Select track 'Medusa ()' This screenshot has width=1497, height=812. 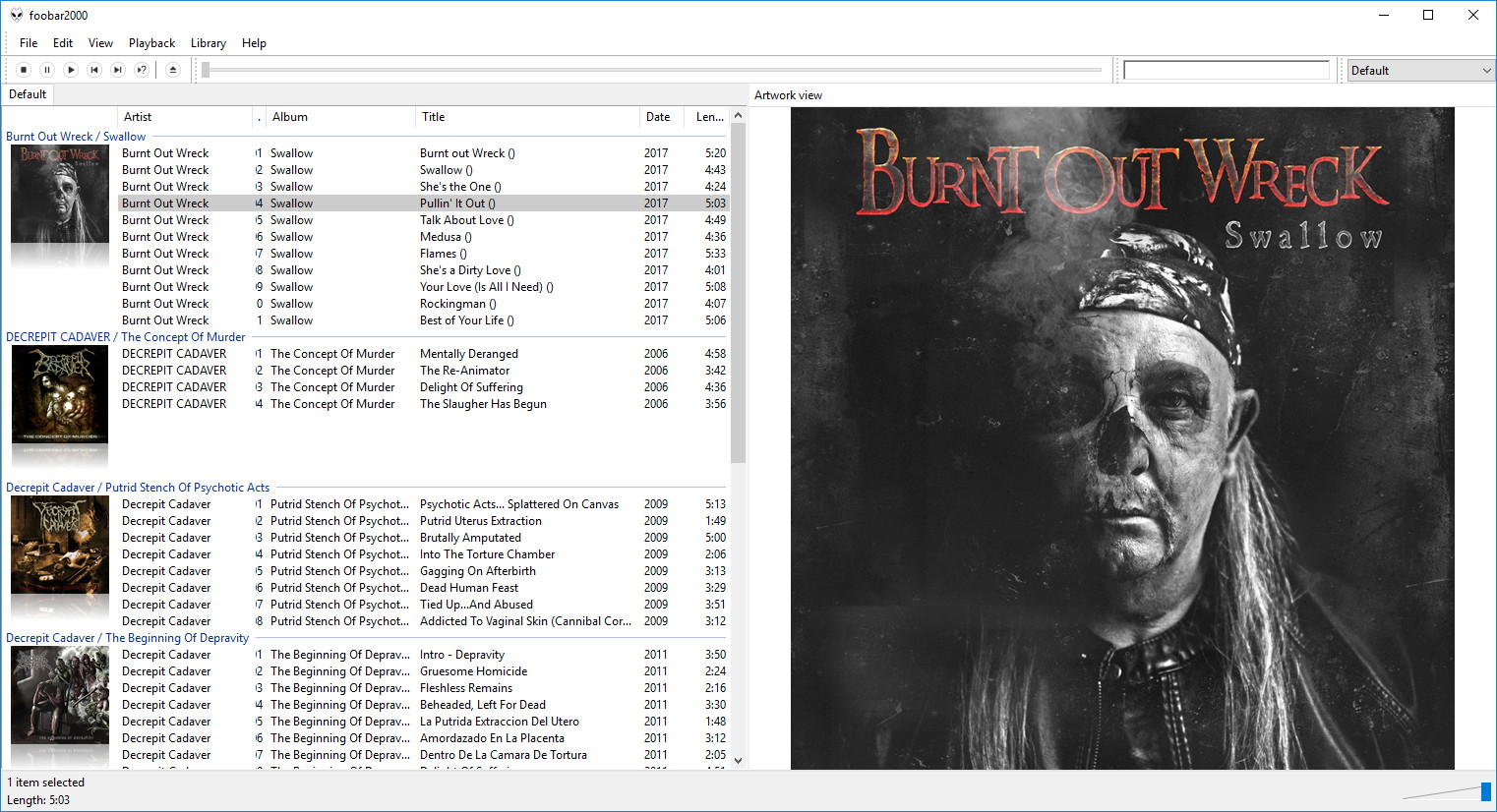point(423,237)
